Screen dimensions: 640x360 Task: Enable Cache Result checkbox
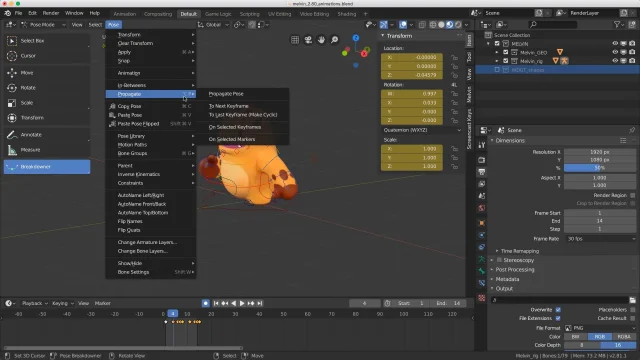633,318
